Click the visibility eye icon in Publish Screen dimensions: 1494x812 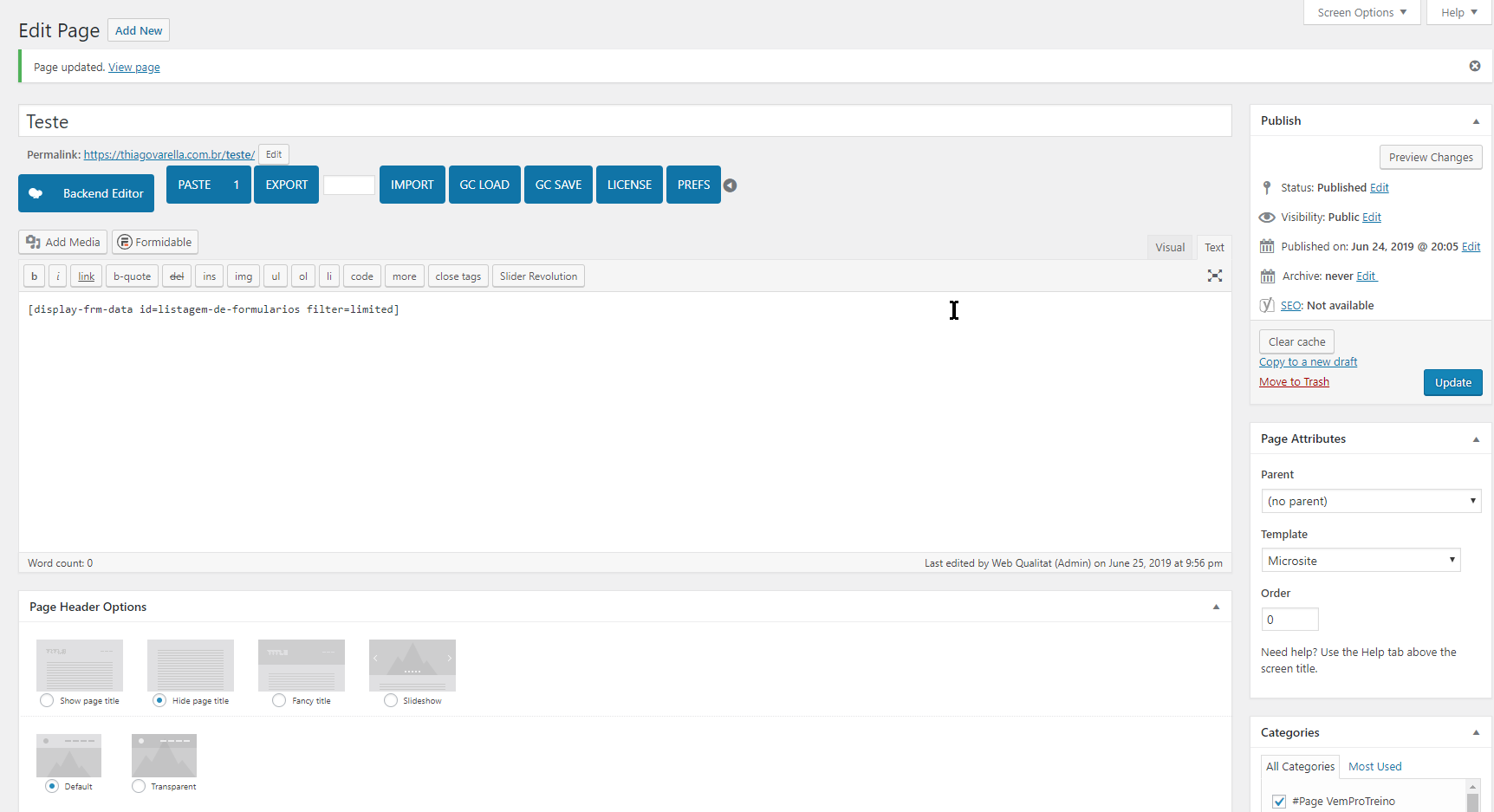[x=1267, y=217]
